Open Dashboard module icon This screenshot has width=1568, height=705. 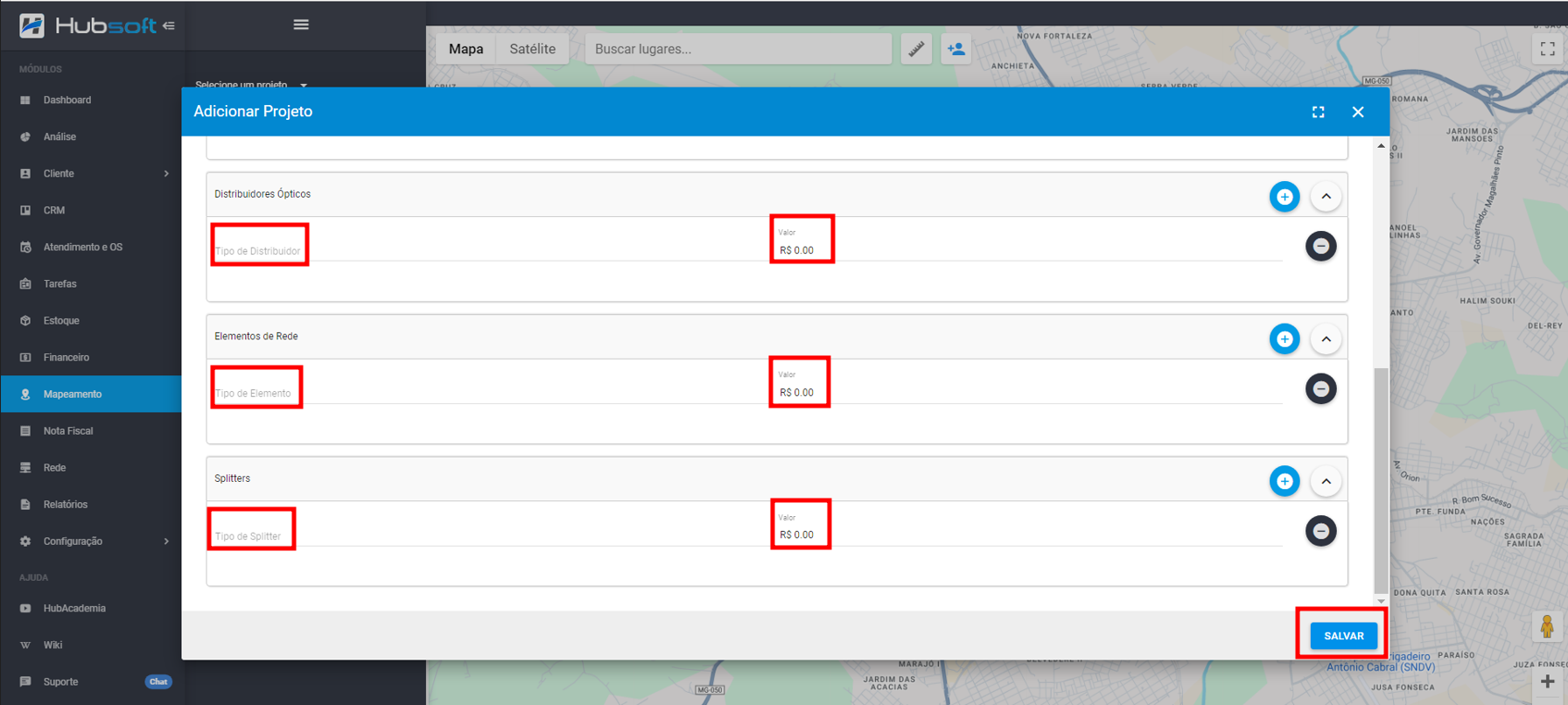[x=25, y=100]
